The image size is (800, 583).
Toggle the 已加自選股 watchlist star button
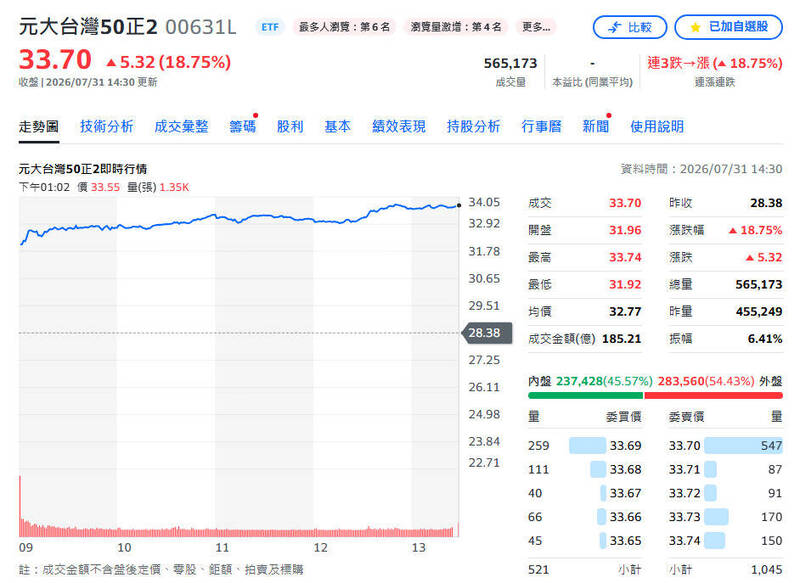(728, 27)
